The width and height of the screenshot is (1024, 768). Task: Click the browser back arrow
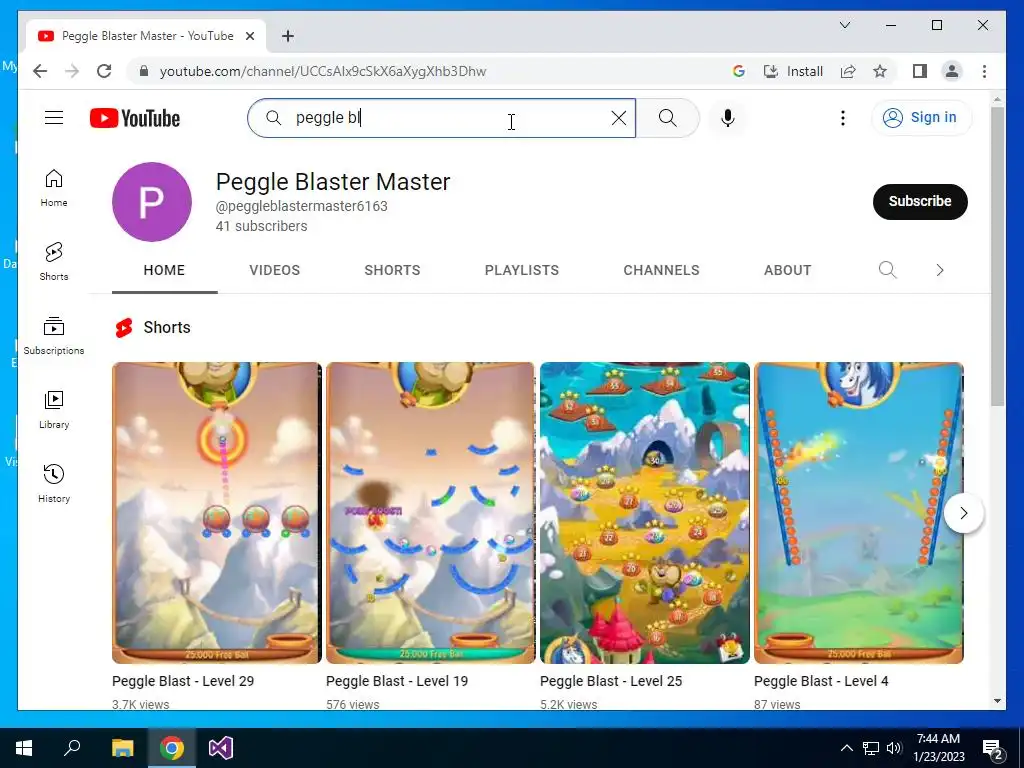point(40,71)
